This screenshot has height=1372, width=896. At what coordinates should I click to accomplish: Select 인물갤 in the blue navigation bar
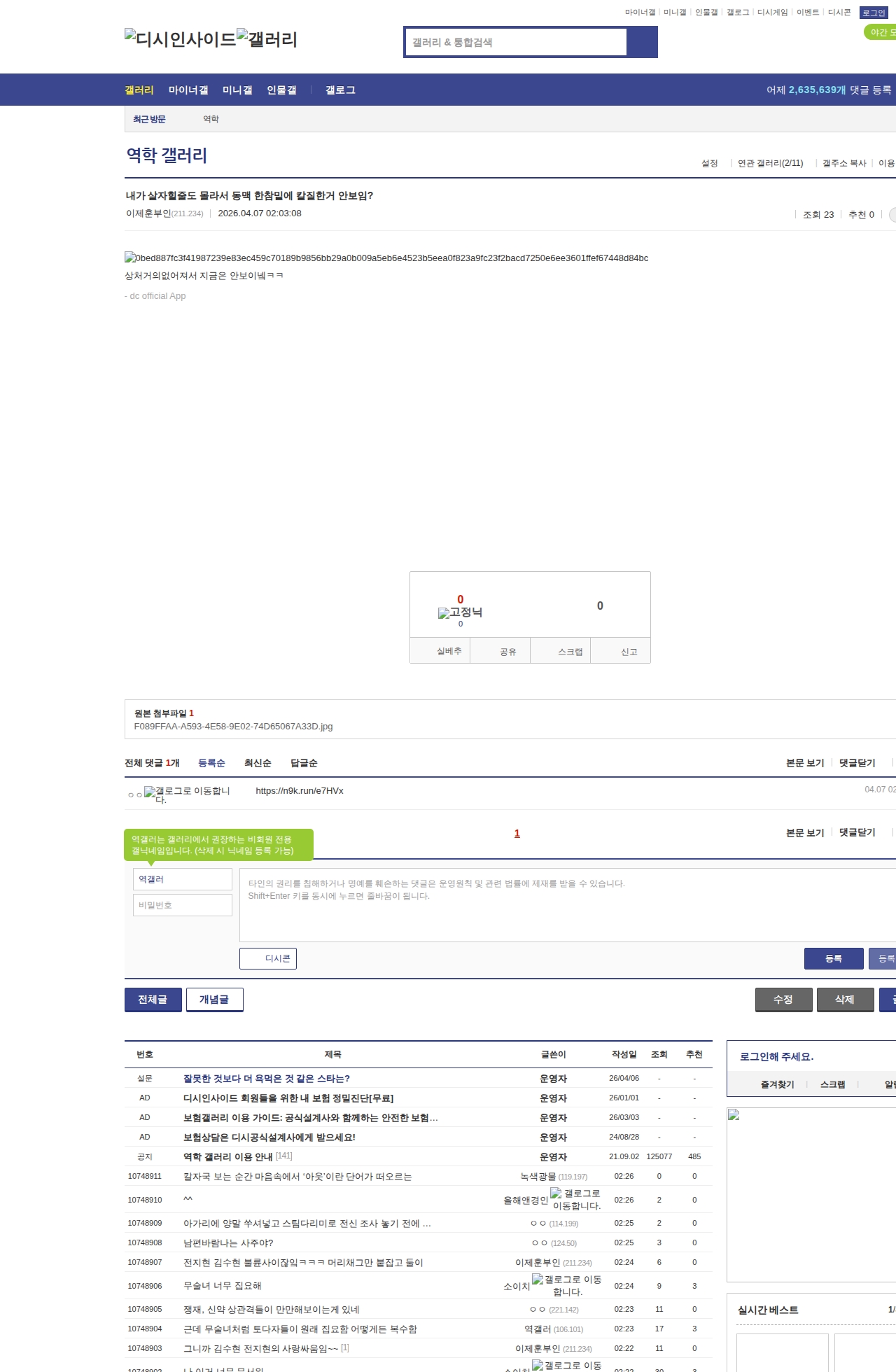(281, 90)
